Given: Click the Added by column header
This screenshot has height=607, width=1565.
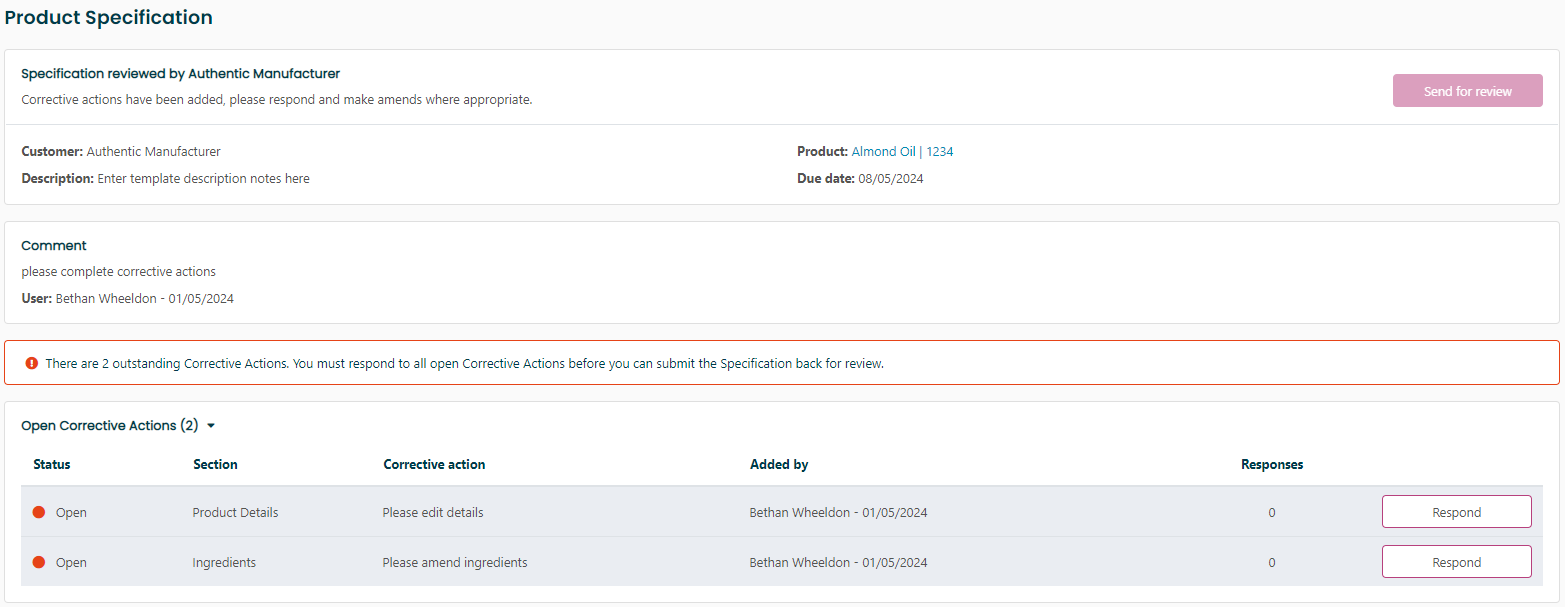Looking at the screenshot, I should (779, 464).
